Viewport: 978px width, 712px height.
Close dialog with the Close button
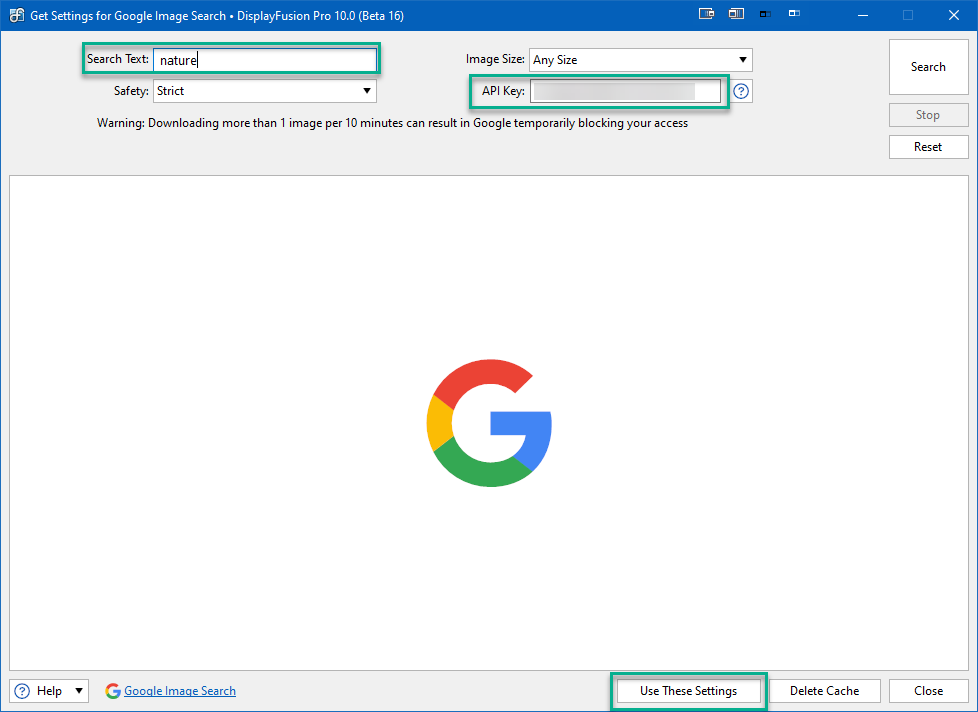pyautogui.click(x=928, y=691)
